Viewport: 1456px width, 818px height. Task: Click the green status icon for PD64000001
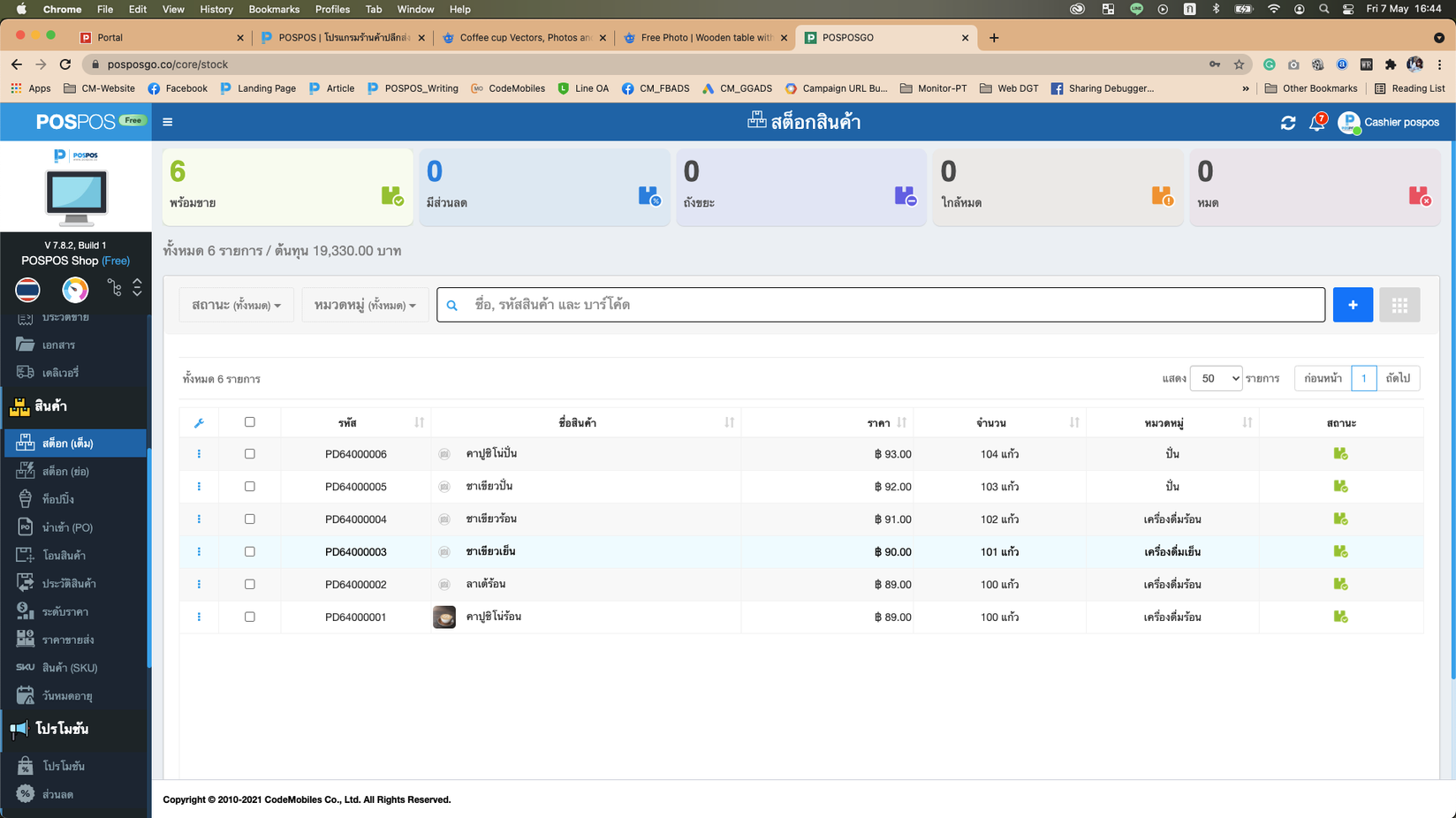[x=1340, y=617]
